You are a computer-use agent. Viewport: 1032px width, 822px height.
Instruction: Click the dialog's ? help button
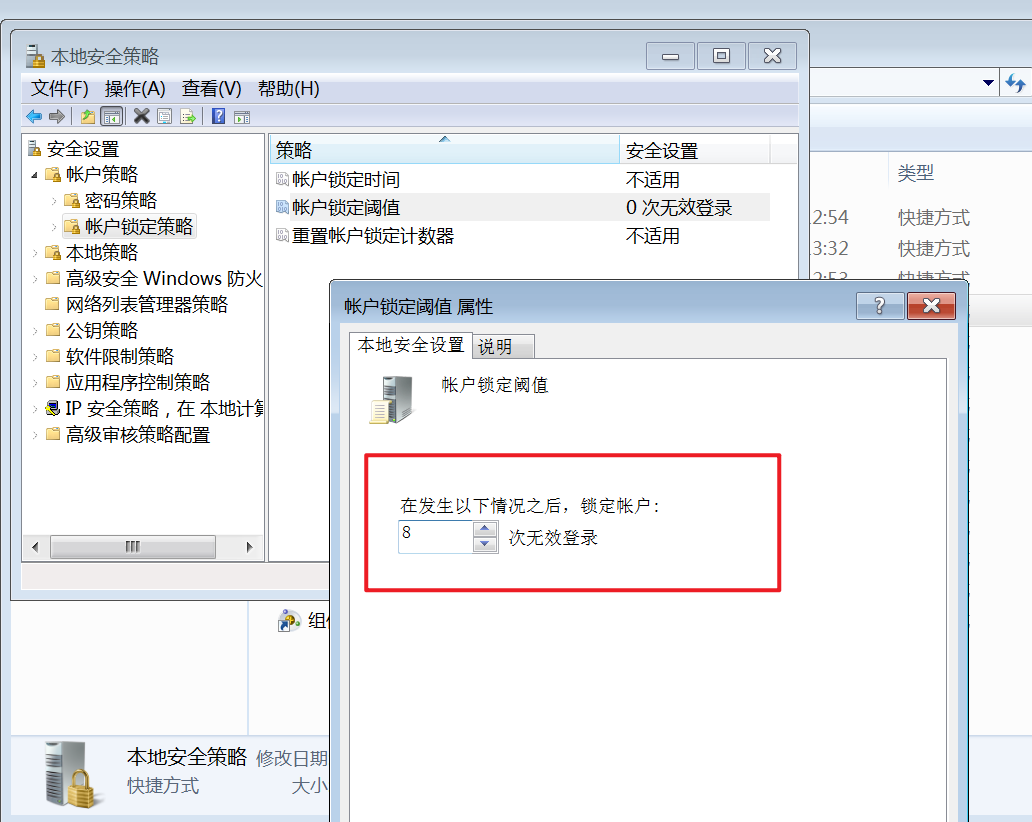[x=880, y=306]
